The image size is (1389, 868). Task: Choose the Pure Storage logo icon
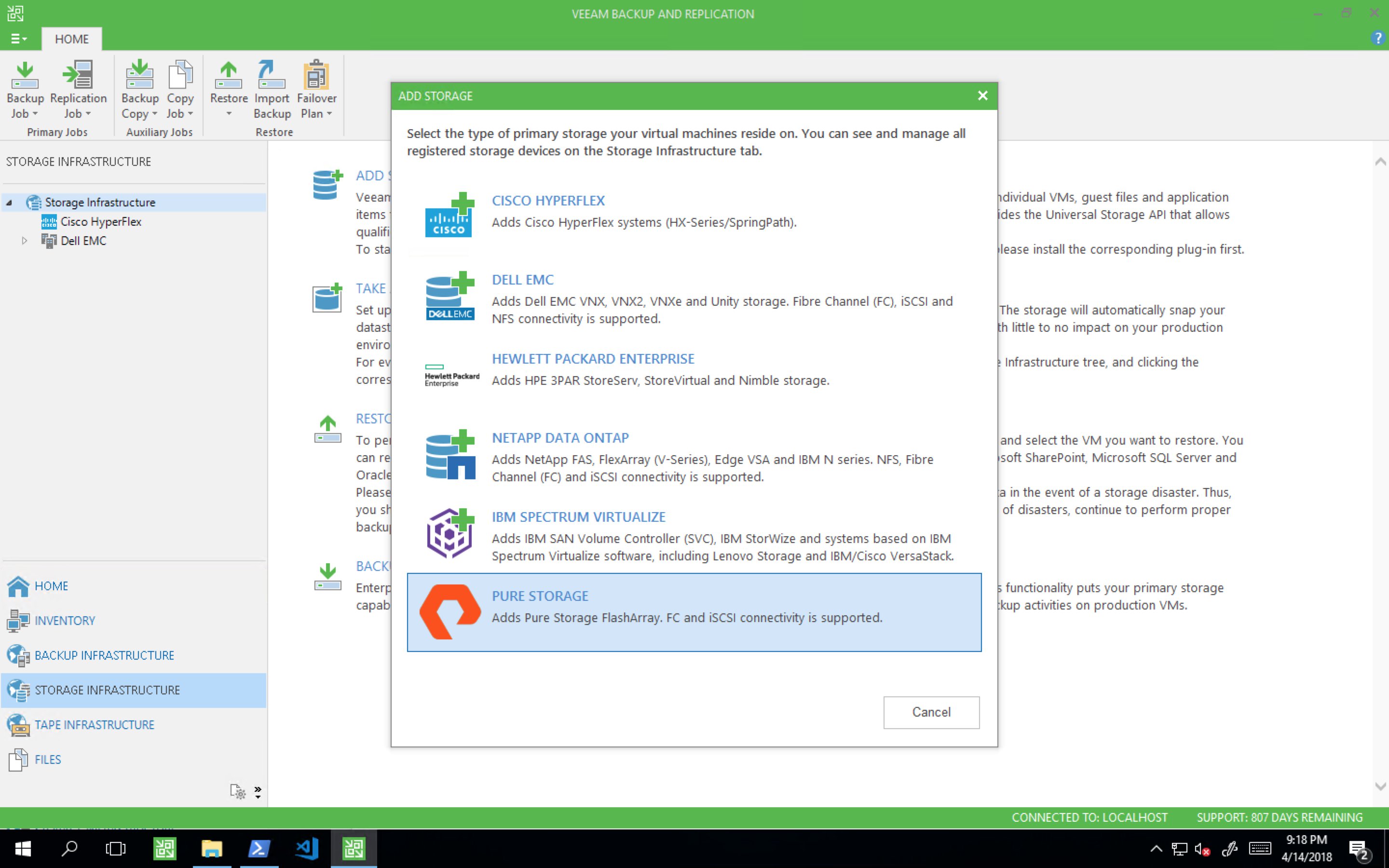coord(450,612)
